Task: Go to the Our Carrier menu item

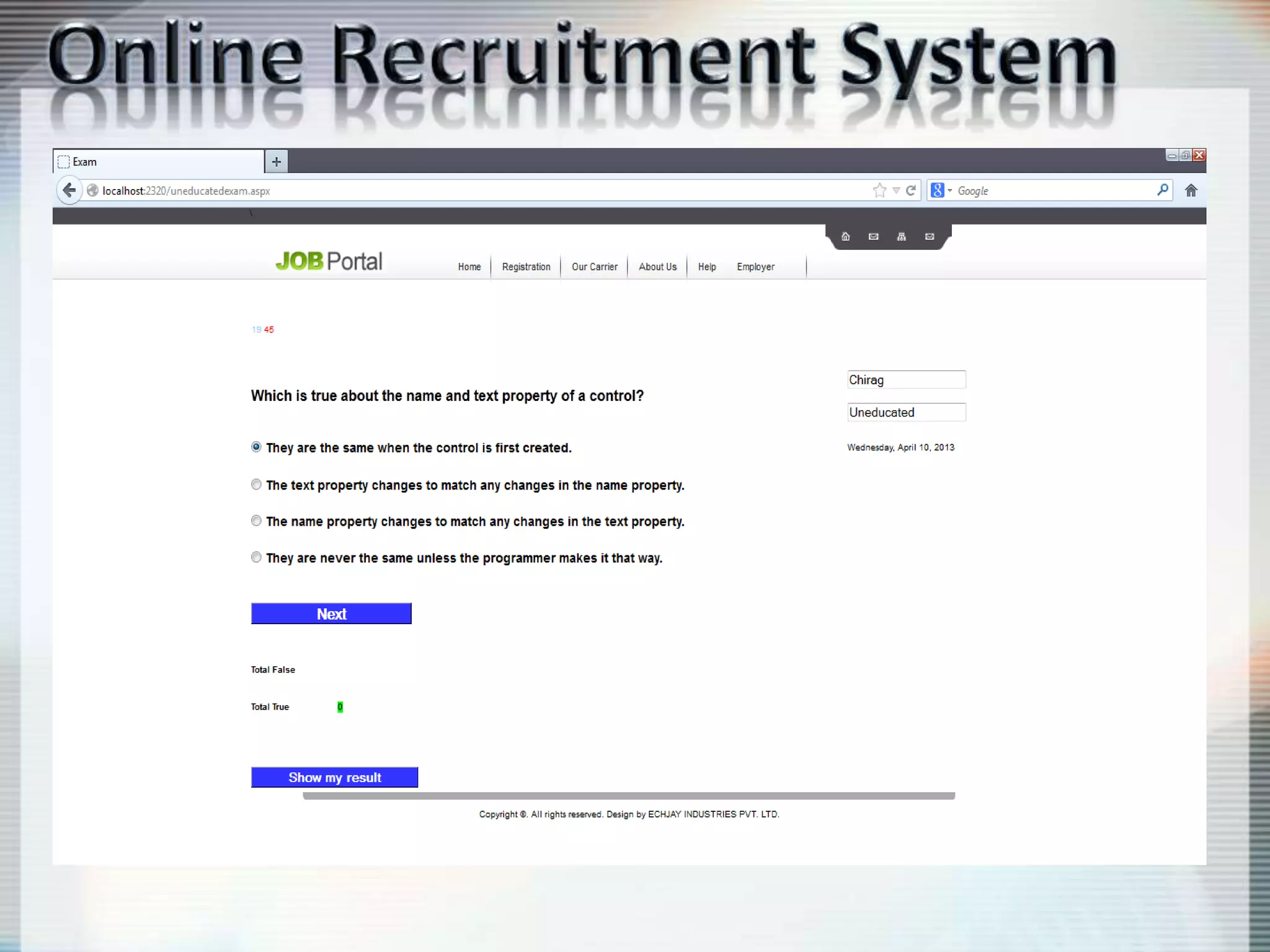Action: point(594,267)
